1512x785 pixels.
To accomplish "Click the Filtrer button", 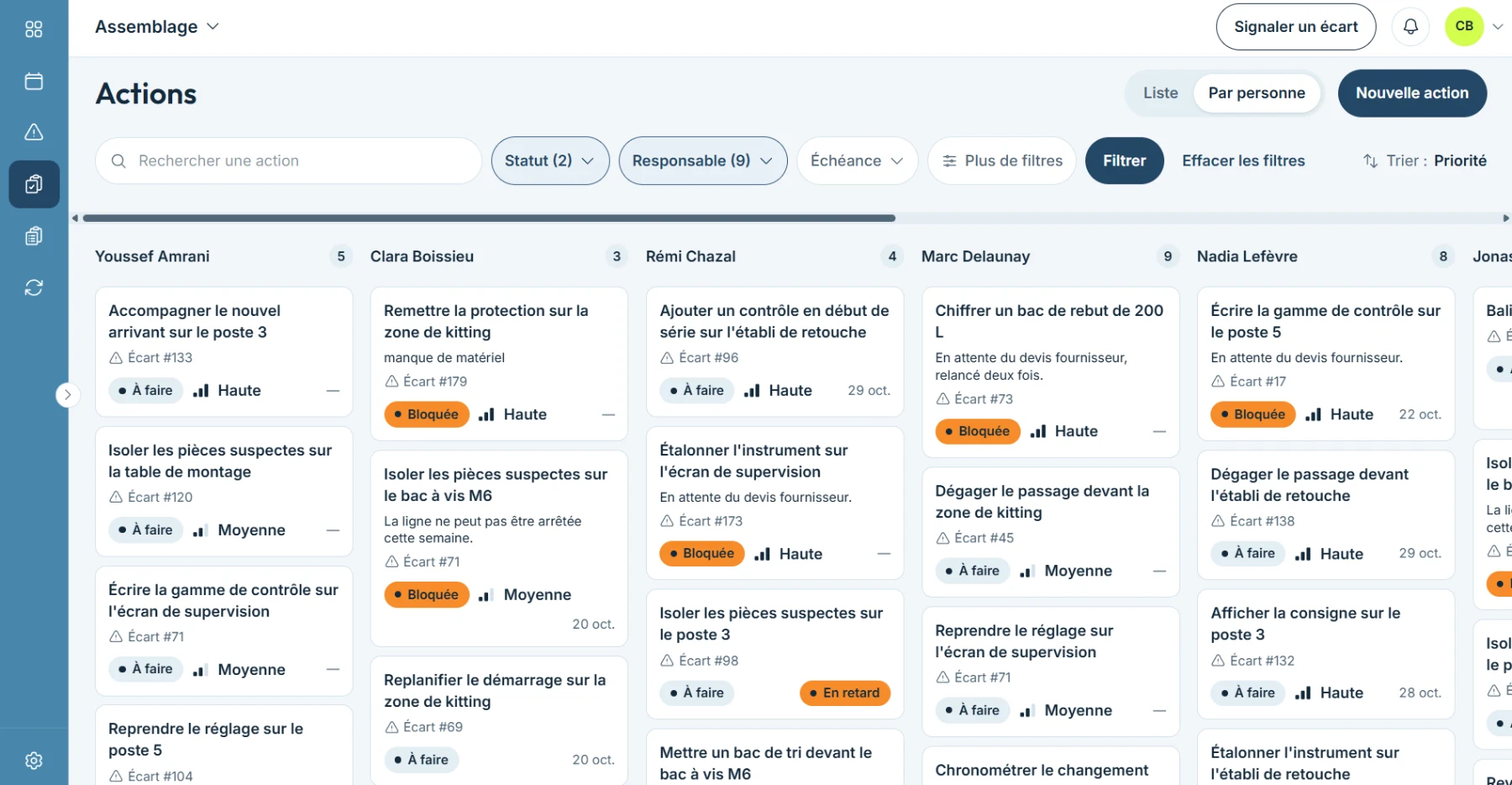I will pos(1124,161).
